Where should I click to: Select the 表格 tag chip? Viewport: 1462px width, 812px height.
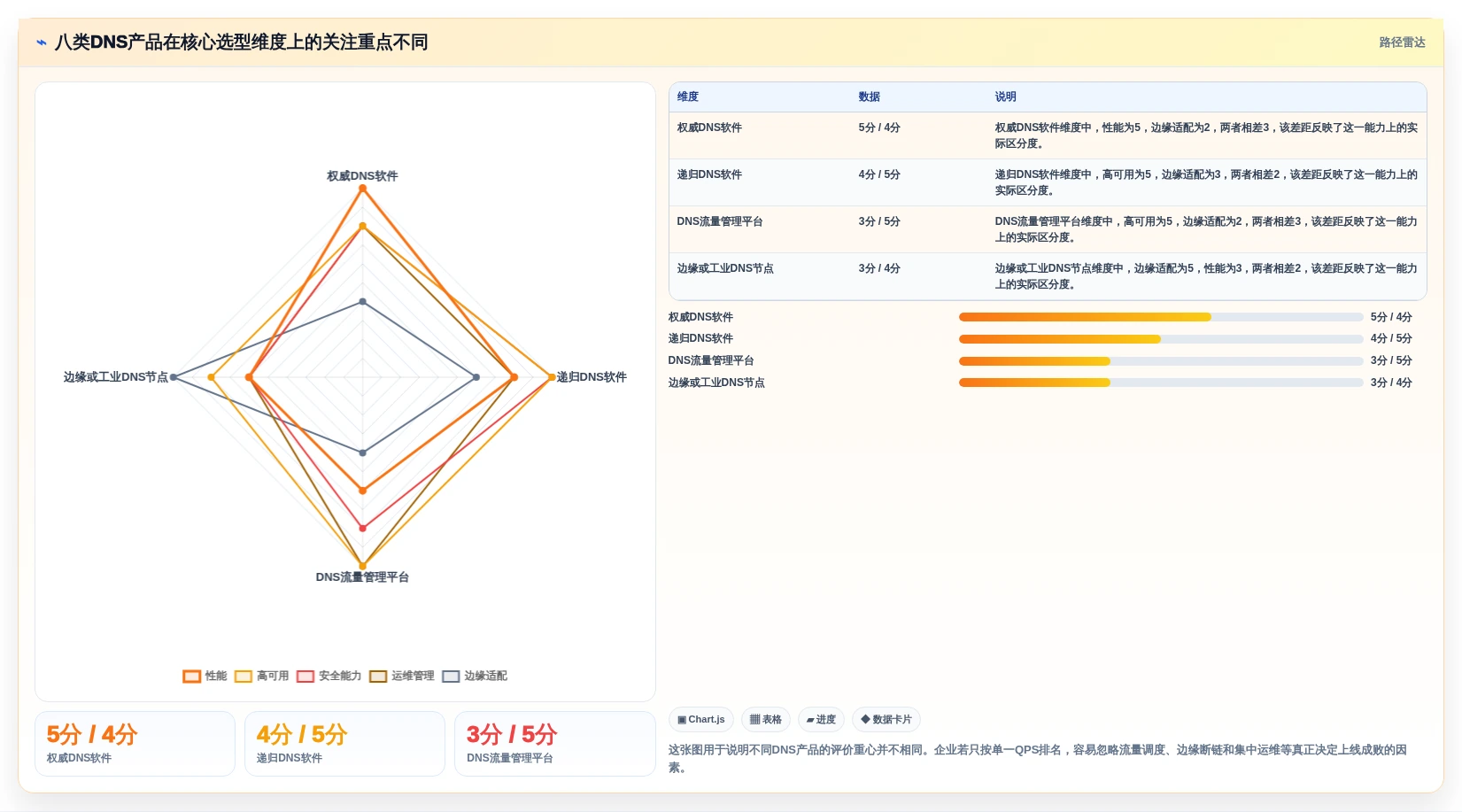point(766,720)
